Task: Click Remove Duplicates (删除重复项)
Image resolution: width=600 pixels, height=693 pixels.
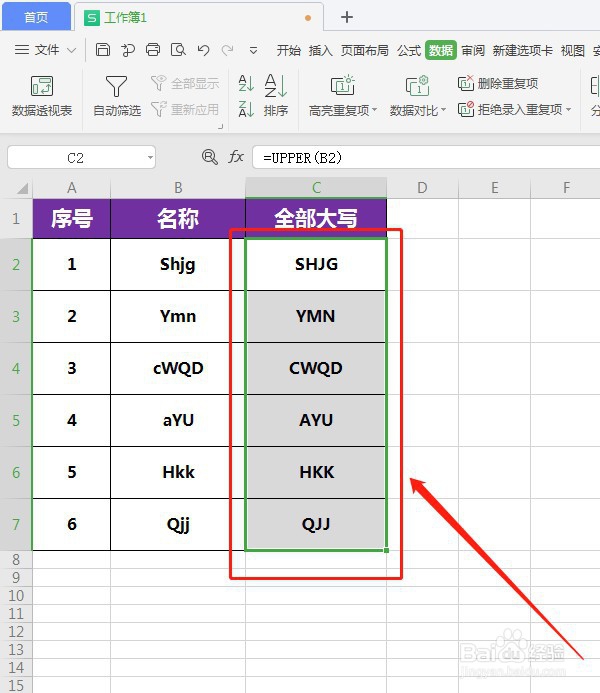Action: point(498,83)
